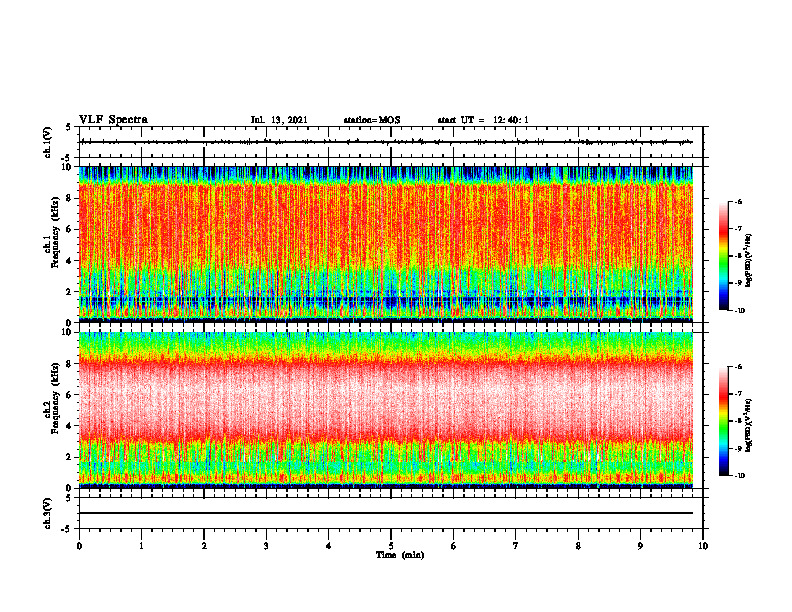The width and height of the screenshot is (792, 612).
Task: Click the "-6" label on ch.1 color bar
Action: pyautogui.click(x=738, y=202)
